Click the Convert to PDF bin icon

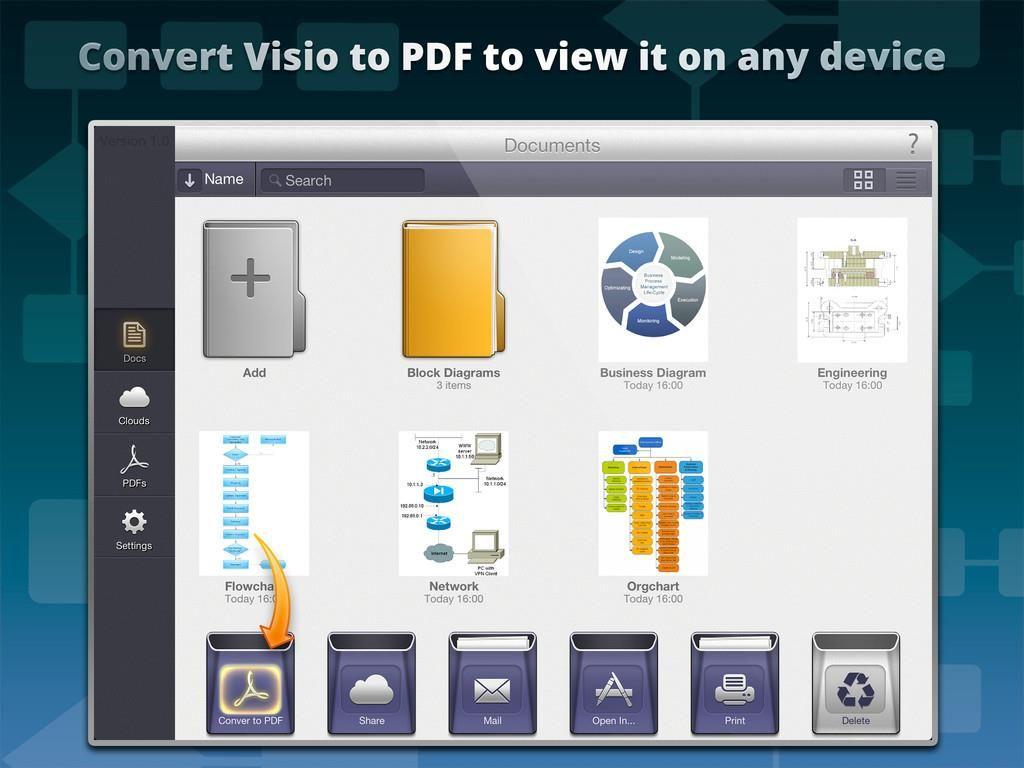click(x=250, y=683)
